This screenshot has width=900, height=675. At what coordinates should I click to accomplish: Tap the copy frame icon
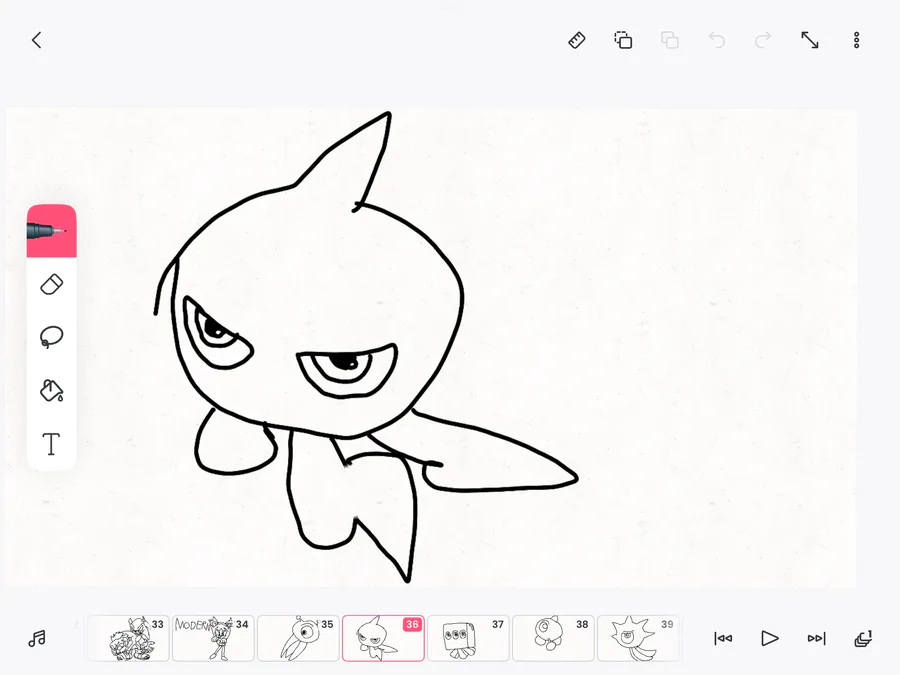point(623,40)
